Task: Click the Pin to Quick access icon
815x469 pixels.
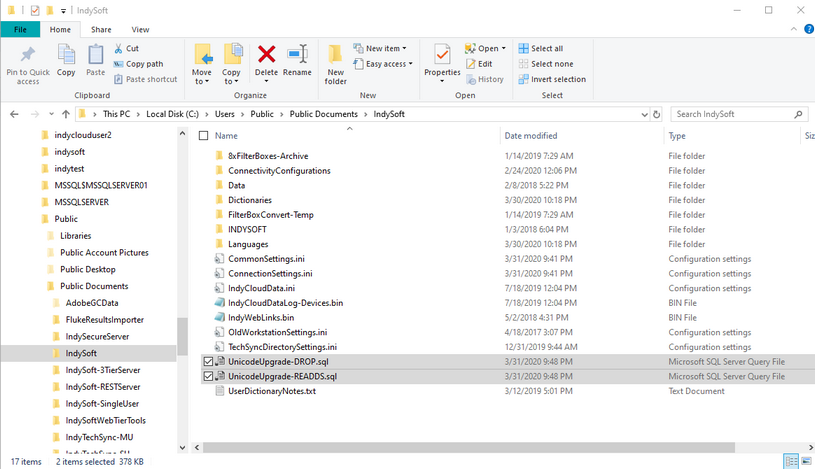Action: click(28, 56)
